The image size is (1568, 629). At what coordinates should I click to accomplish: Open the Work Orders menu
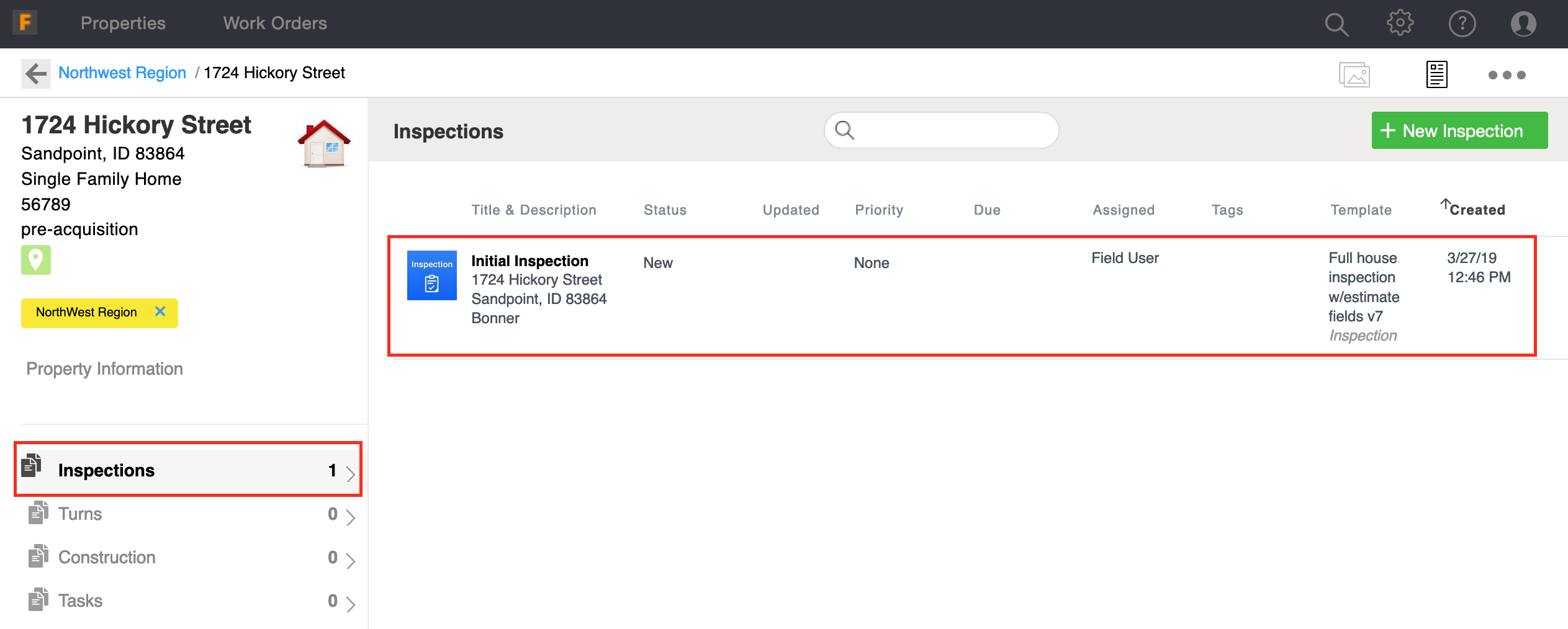(275, 24)
